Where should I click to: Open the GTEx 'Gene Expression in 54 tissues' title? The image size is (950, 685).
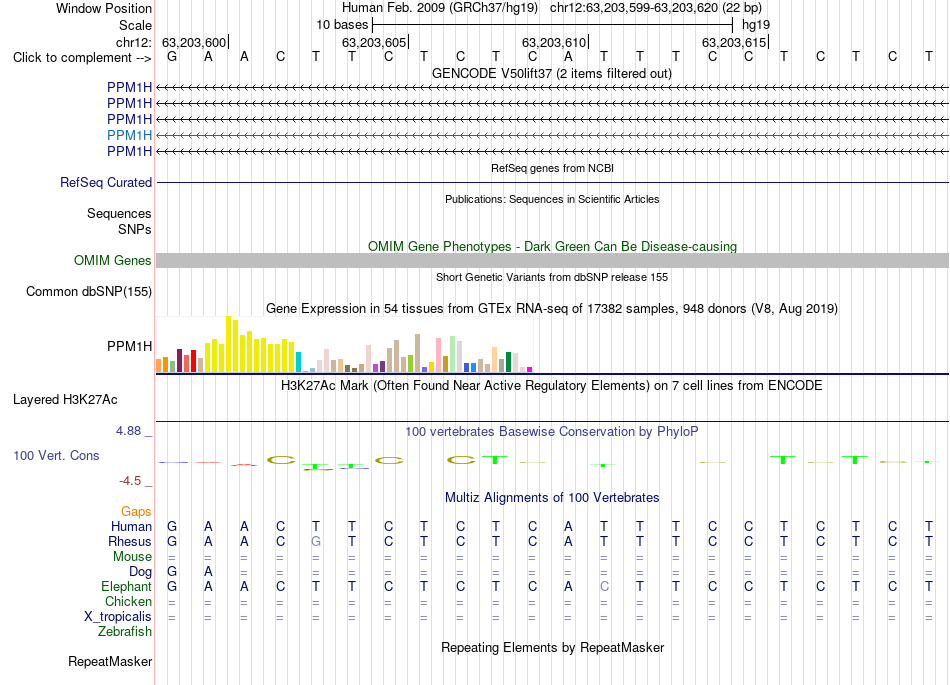552,308
